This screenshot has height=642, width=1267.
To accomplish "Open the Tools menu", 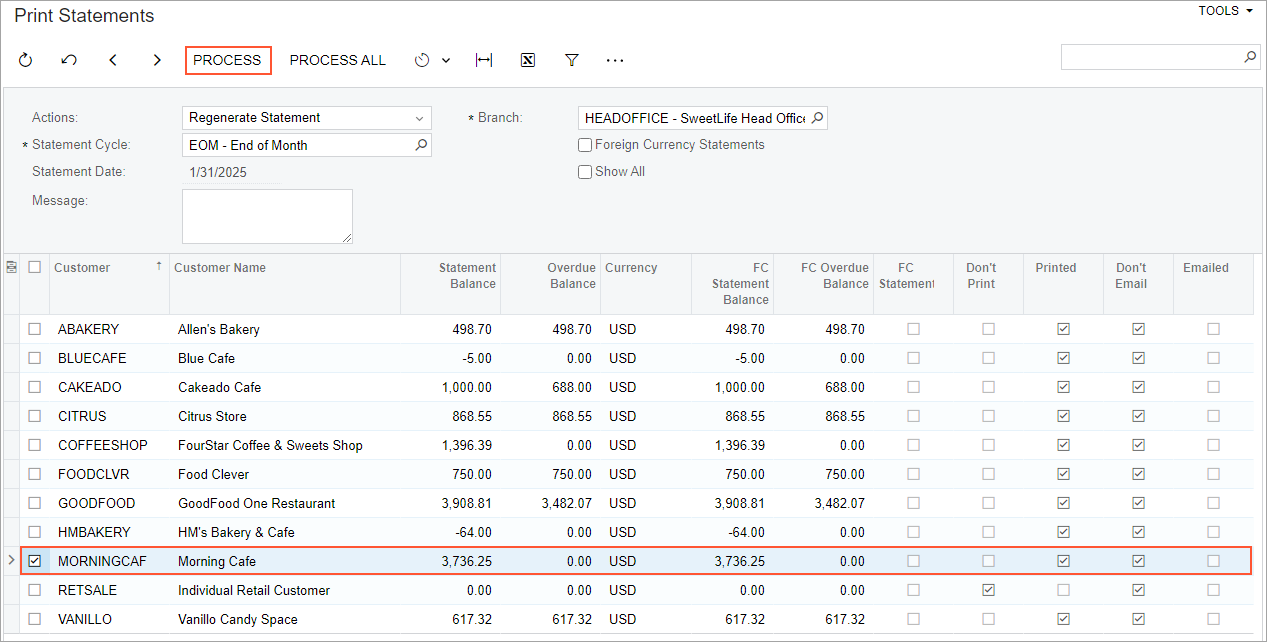I will click(1225, 11).
